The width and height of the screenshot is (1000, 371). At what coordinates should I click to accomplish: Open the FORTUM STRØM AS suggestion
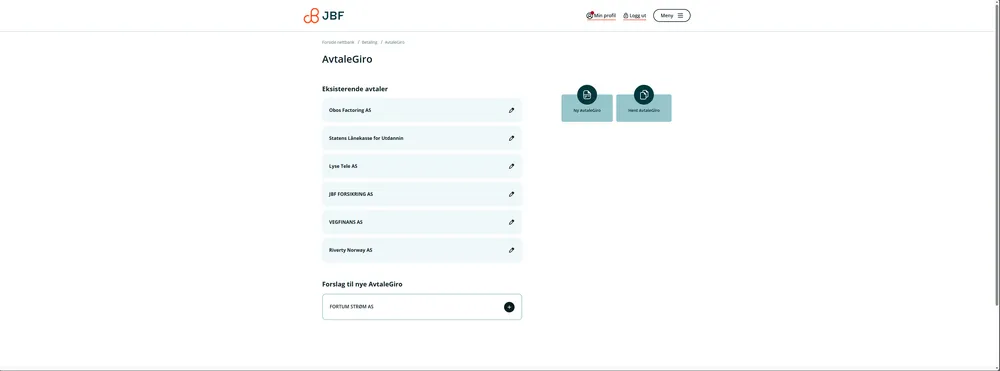tap(422, 307)
